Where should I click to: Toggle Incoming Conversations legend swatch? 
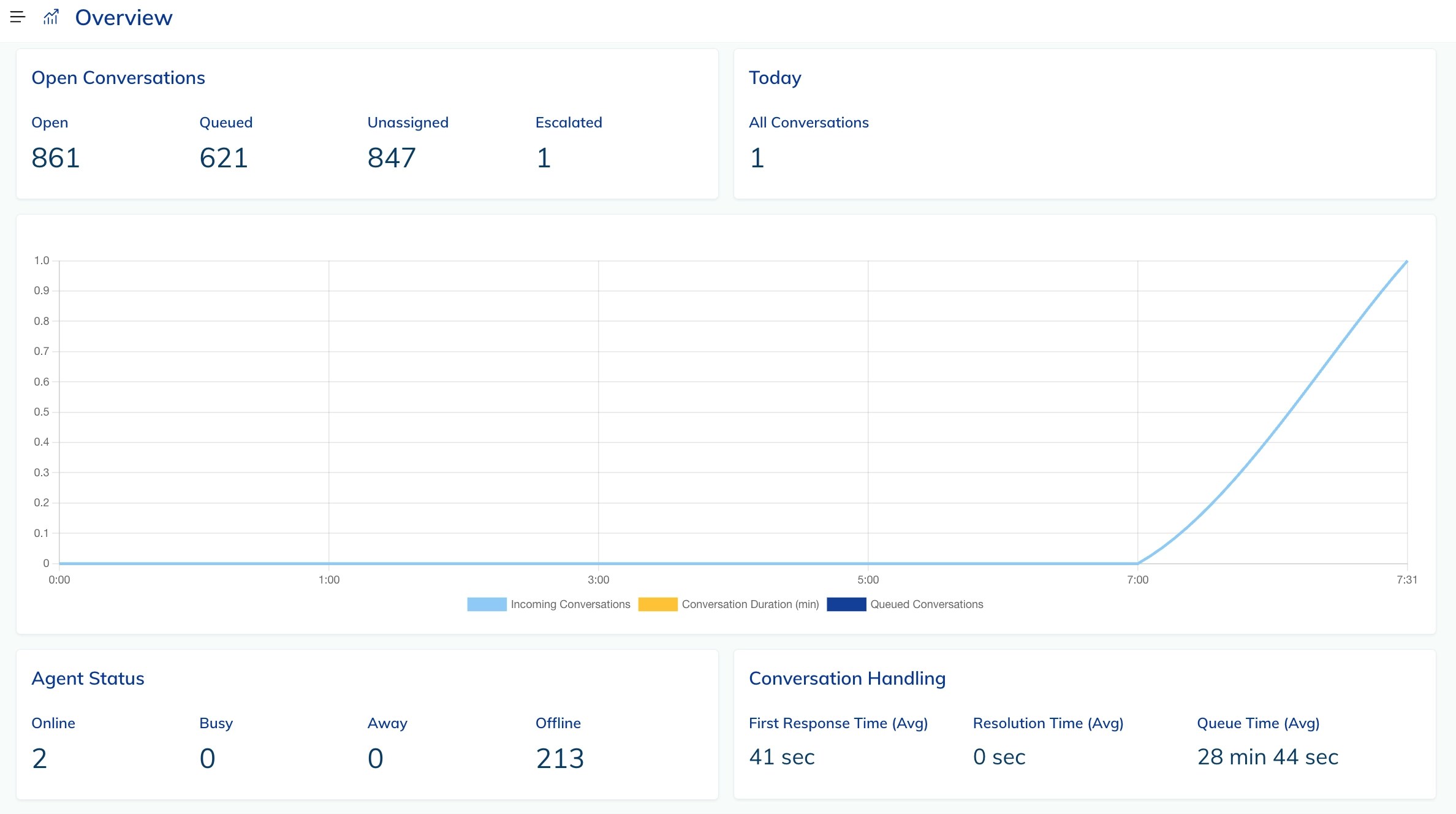tap(487, 604)
